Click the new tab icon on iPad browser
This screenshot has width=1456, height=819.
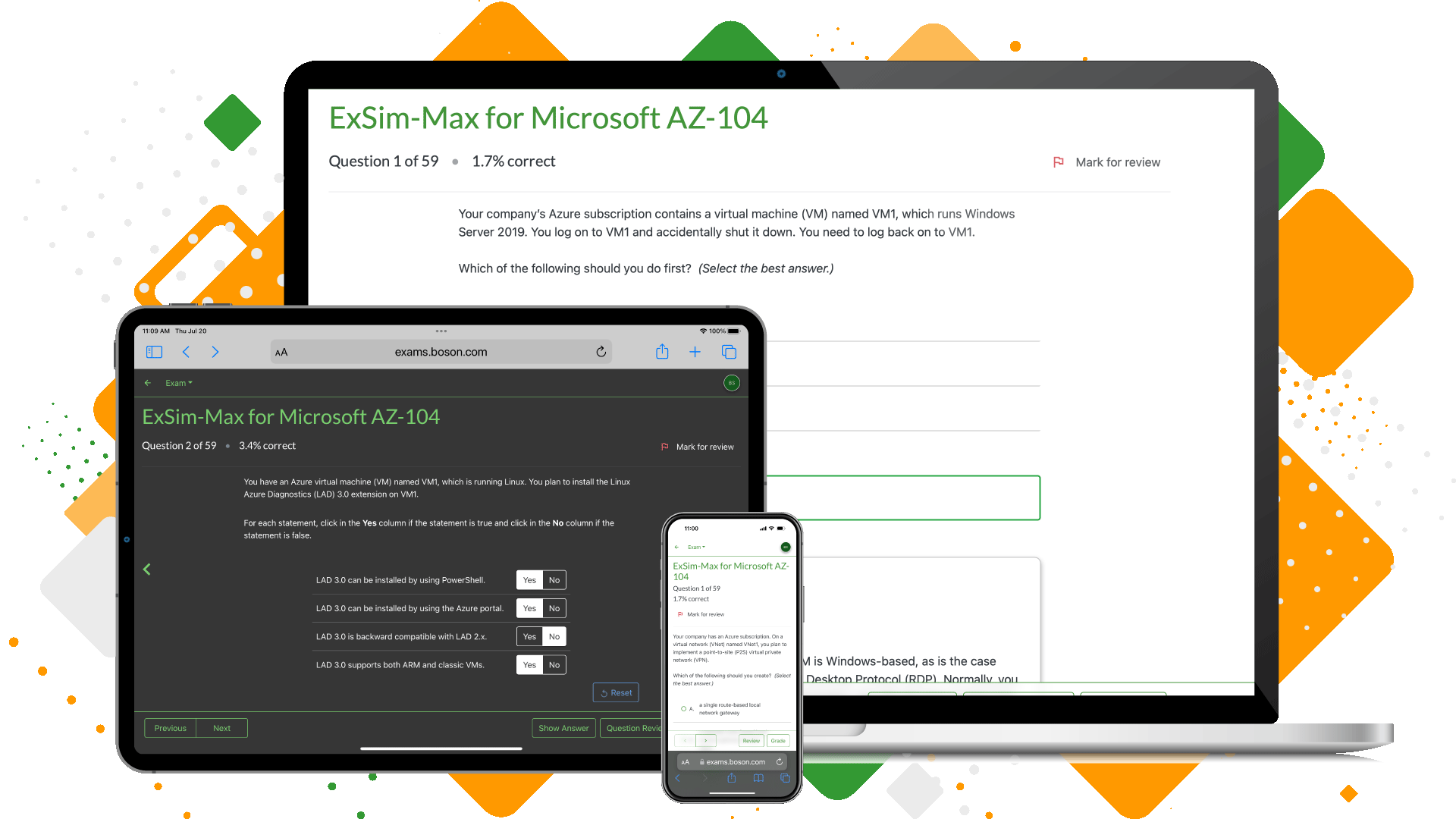(692, 352)
